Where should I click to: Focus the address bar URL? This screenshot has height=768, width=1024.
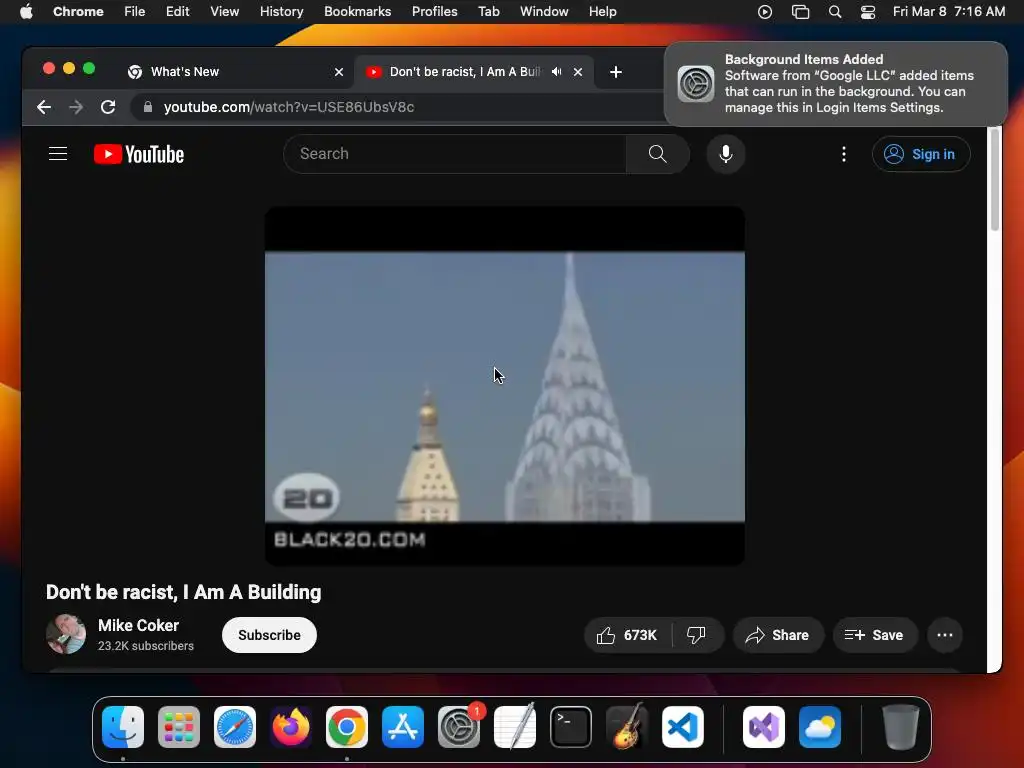[289, 107]
